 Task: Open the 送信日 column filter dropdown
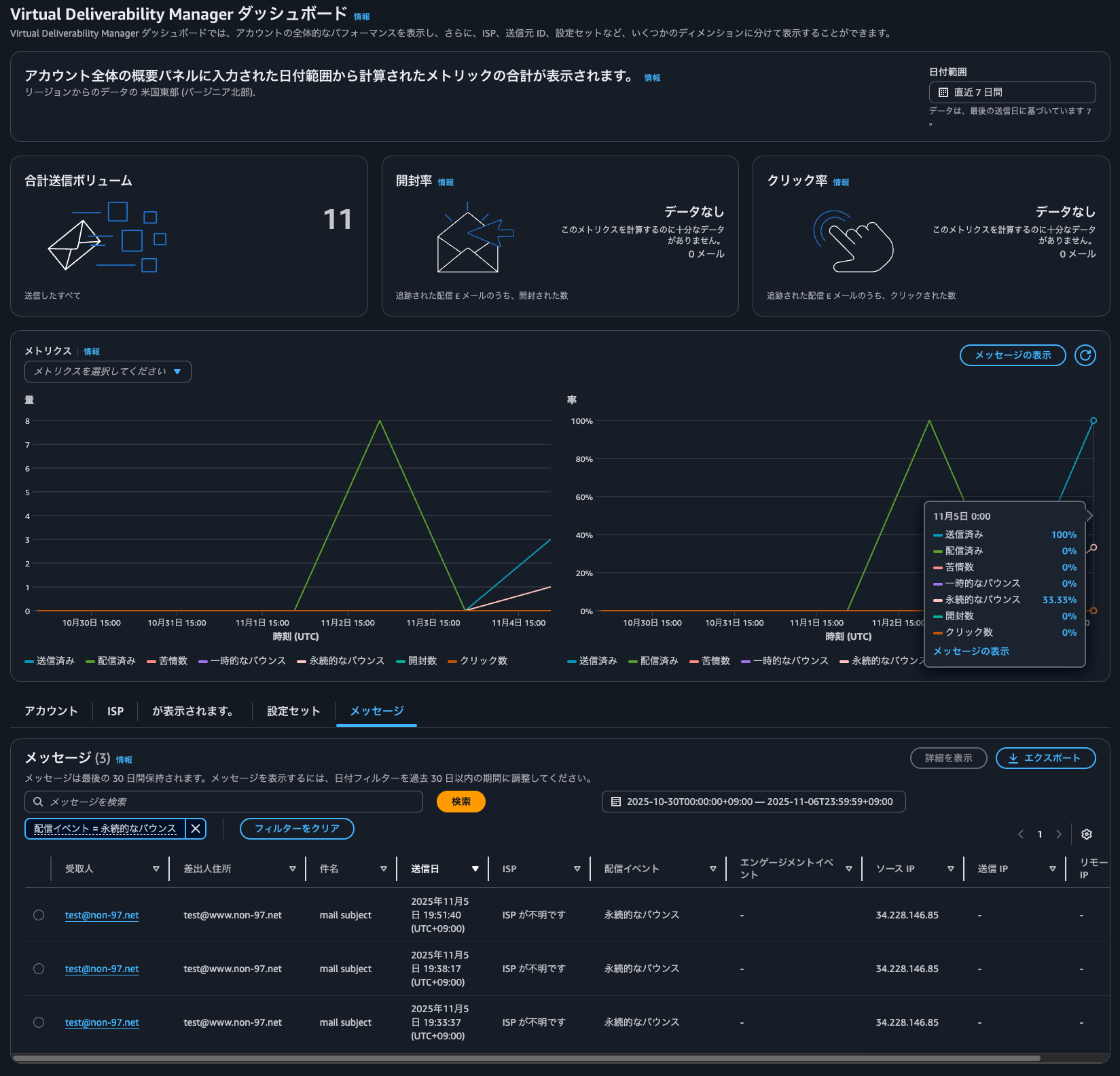coord(475,869)
